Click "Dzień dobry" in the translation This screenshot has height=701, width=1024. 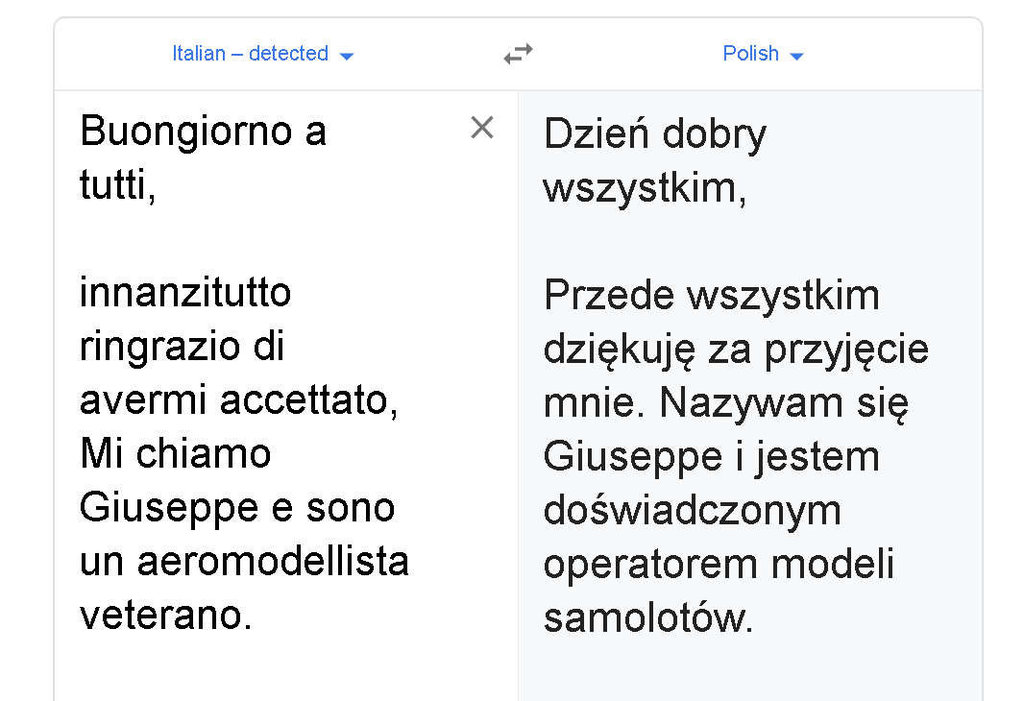click(655, 135)
